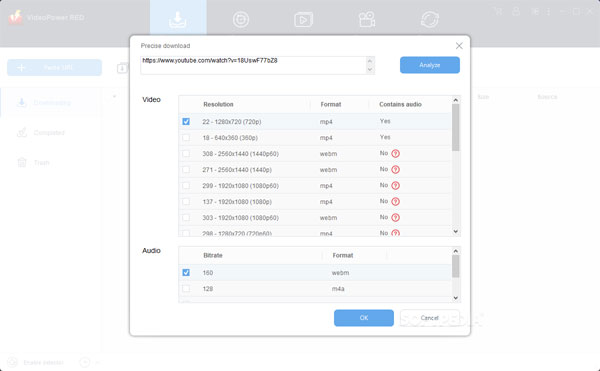
Task: Click the video list scrollbar down arrow
Action: 455,231
